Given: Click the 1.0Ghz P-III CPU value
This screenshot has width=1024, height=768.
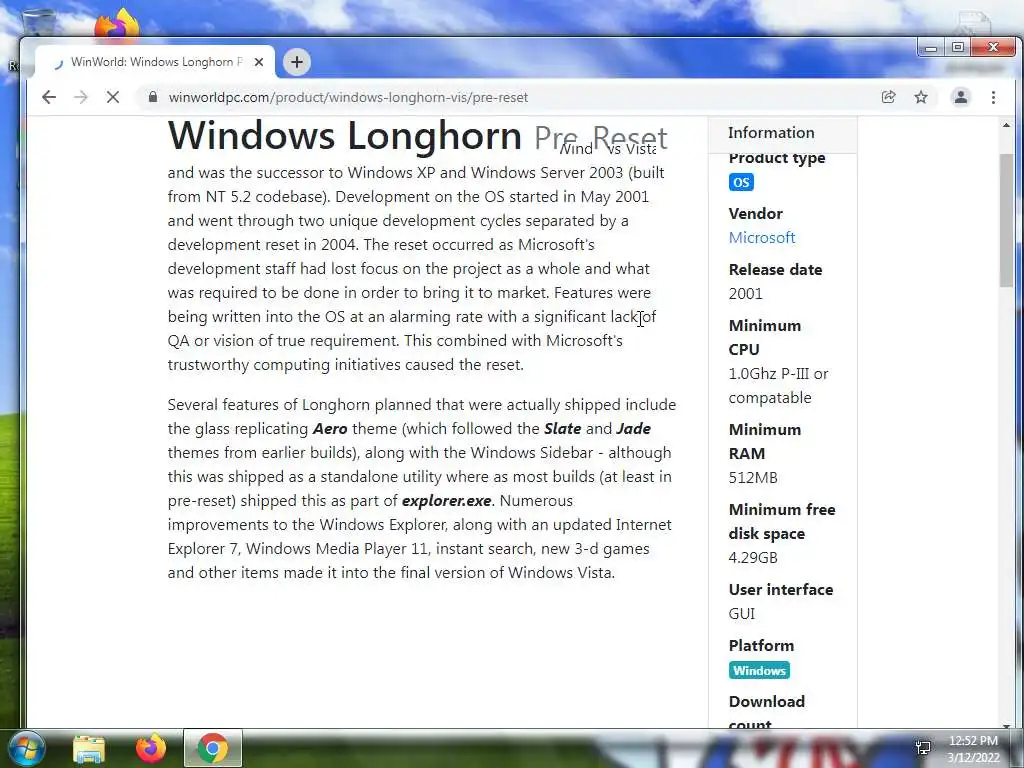Looking at the screenshot, I should [x=778, y=386].
